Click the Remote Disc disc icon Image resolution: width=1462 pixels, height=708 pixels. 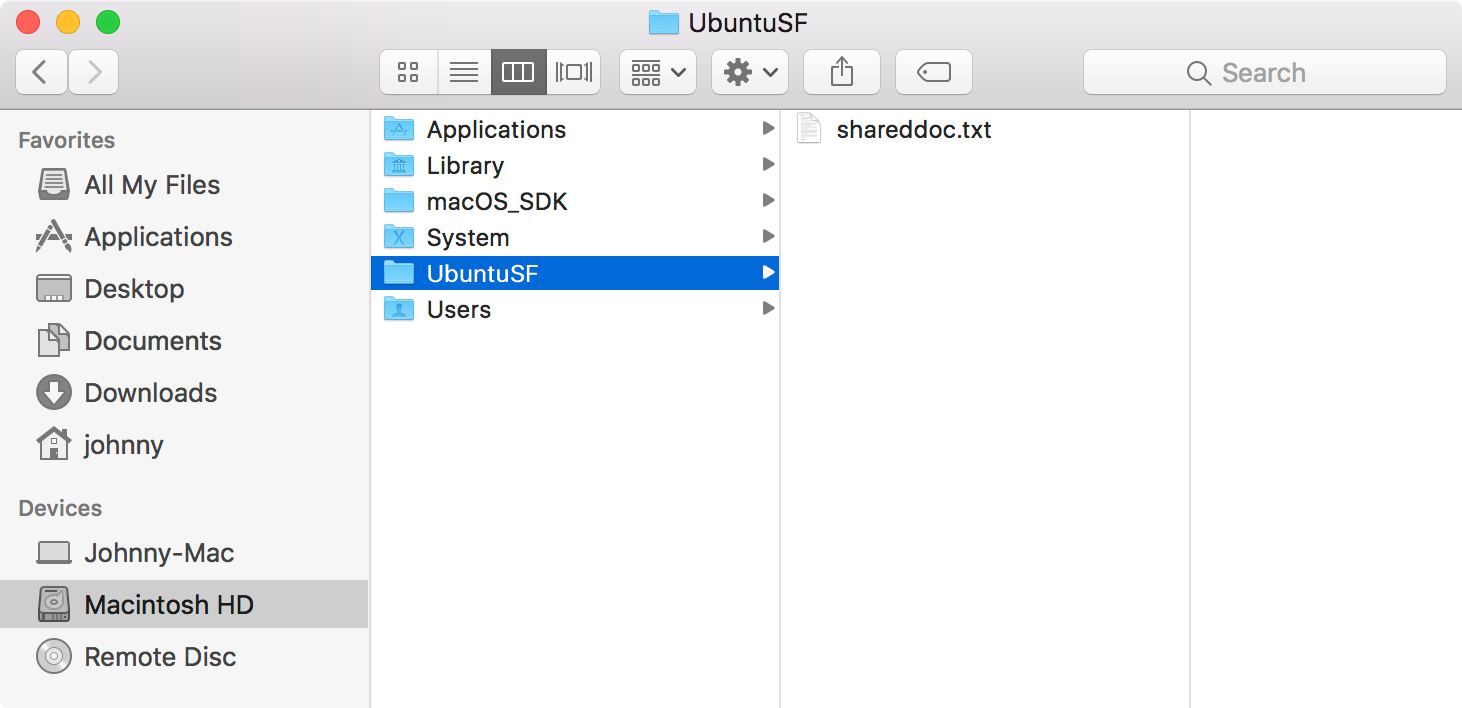click(x=54, y=657)
